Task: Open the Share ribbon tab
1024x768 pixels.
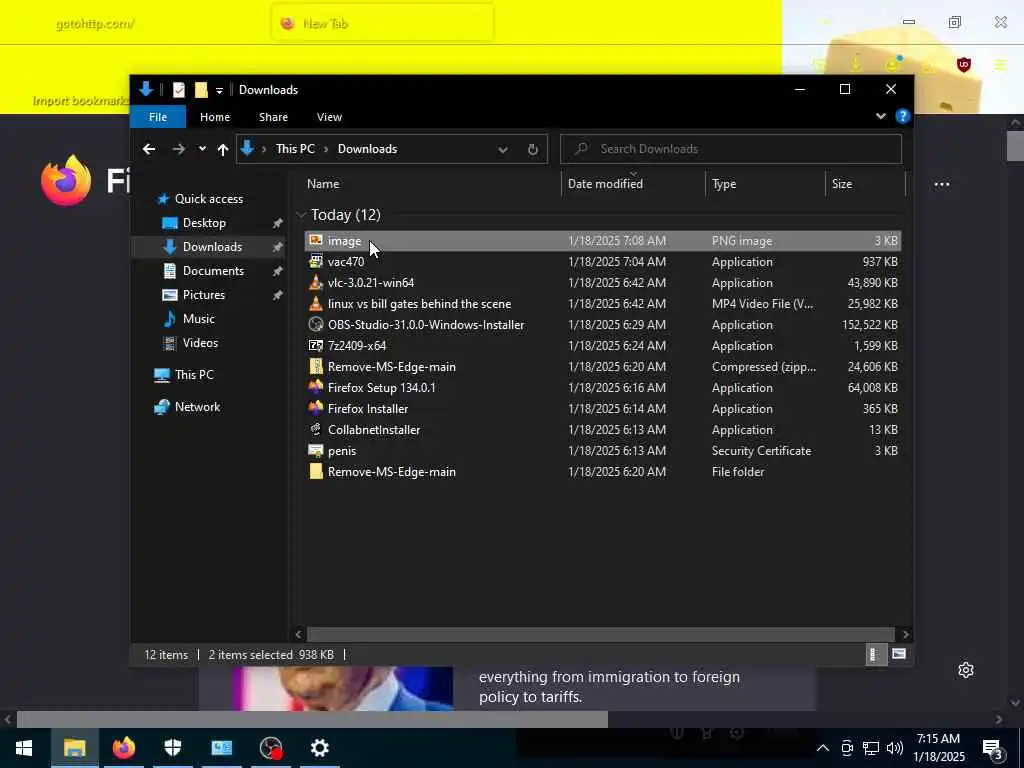Action: tap(273, 117)
